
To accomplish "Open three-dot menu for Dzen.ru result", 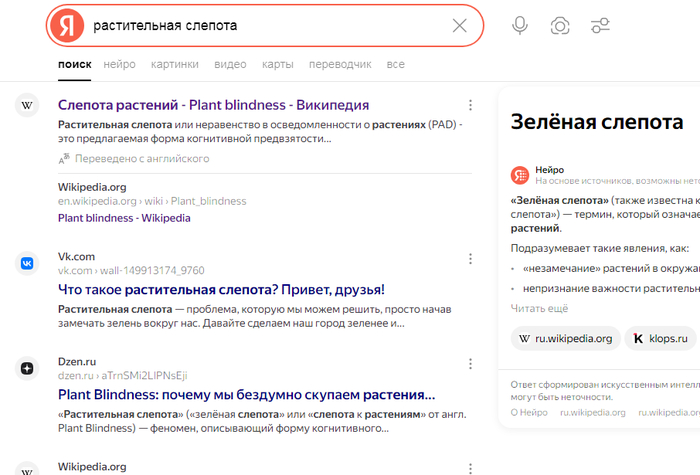I will (470, 364).
